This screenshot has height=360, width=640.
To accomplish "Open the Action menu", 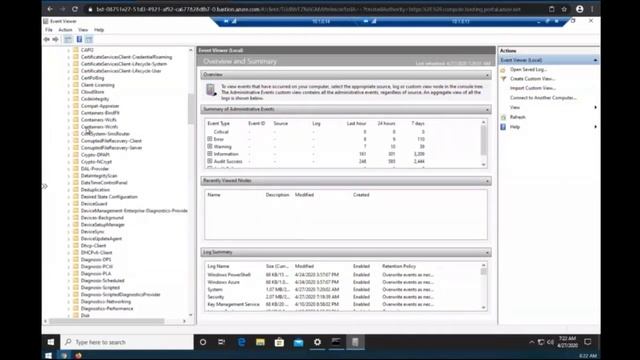I will [65, 30].
